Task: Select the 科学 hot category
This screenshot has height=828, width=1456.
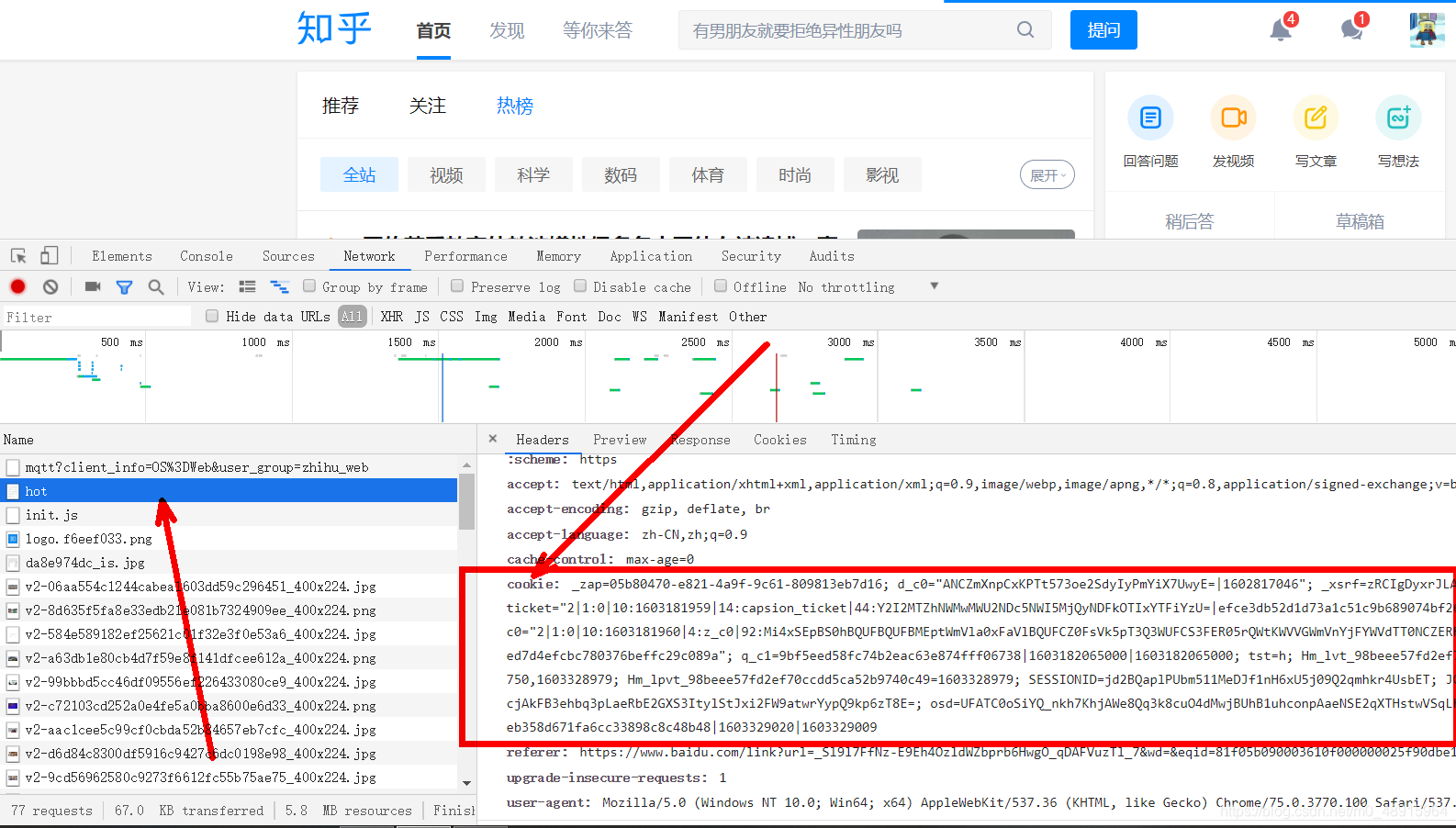Action: click(533, 174)
